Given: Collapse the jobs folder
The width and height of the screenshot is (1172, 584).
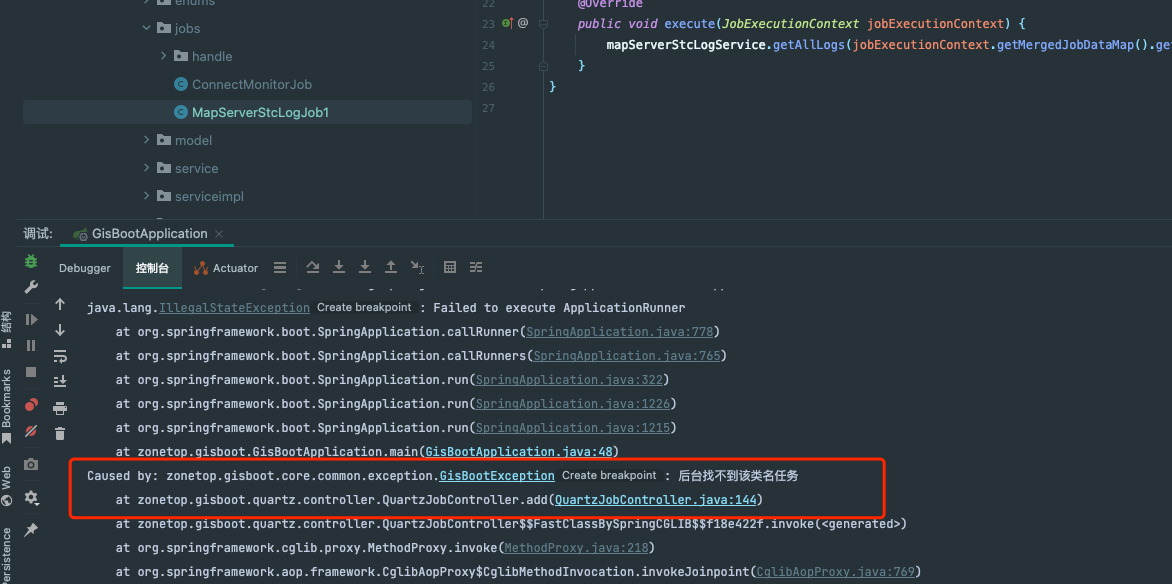Looking at the screenshot, I should 147,28.
